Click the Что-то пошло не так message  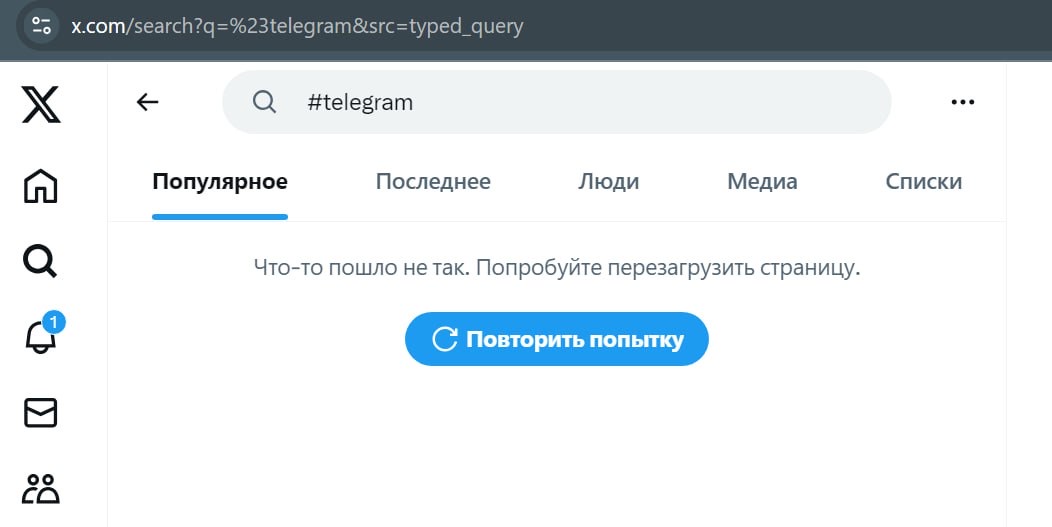tap(557, 269)
